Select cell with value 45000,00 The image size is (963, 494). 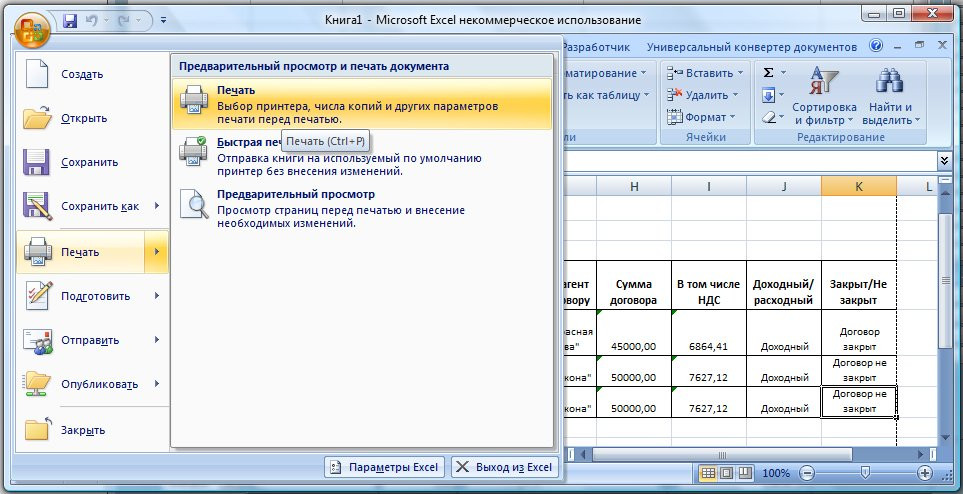coord(634,332)
